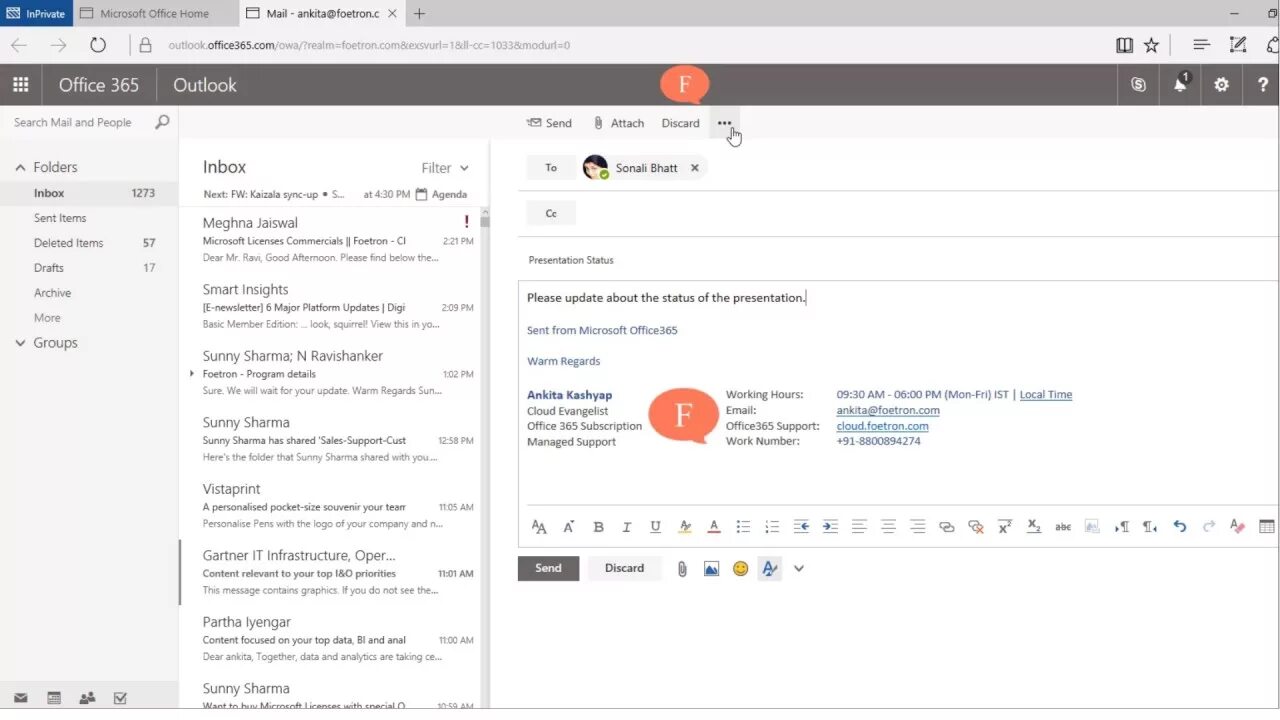
Task: Clear formatting with the eraser icon
Action: tap(1238, 527)
